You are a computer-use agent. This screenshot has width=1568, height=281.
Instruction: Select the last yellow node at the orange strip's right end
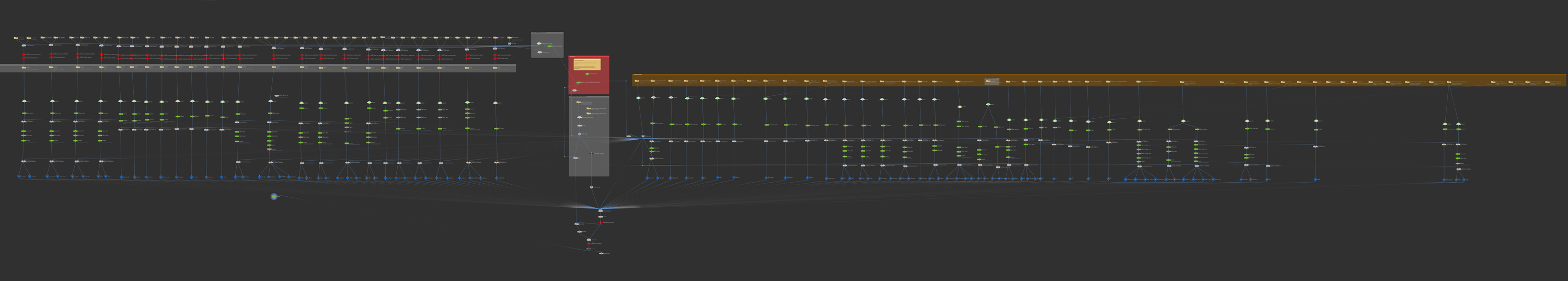click(x=1548, y=82)
